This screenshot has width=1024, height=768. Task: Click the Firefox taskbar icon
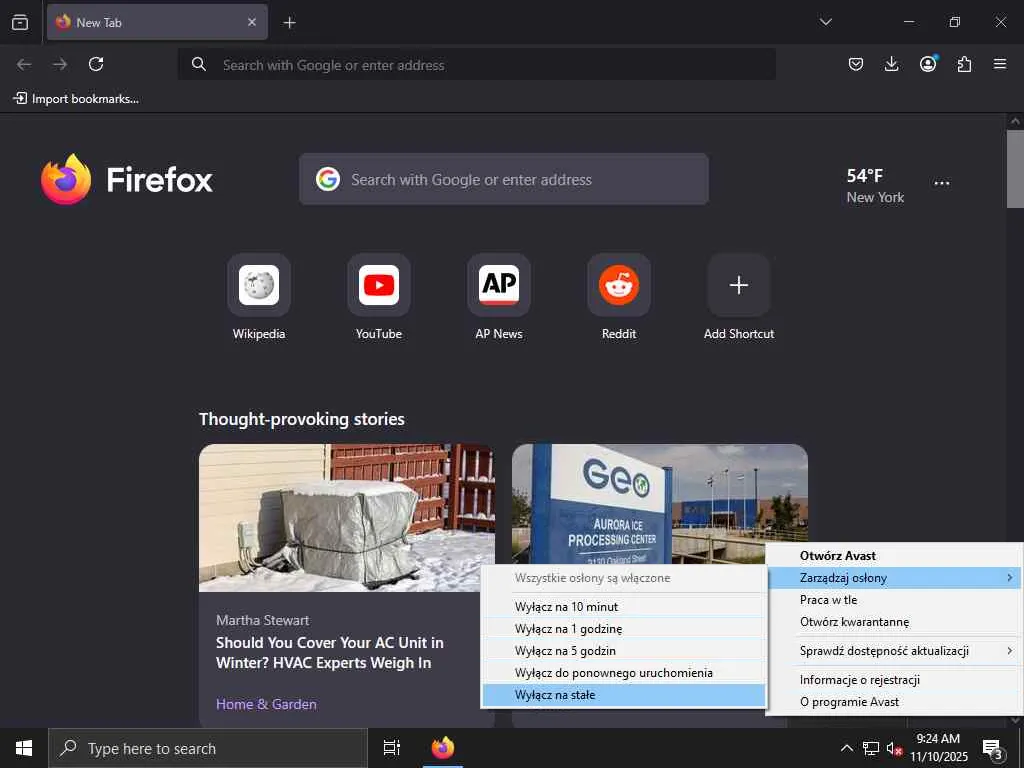pyautogui.click(x=443, y=748)
